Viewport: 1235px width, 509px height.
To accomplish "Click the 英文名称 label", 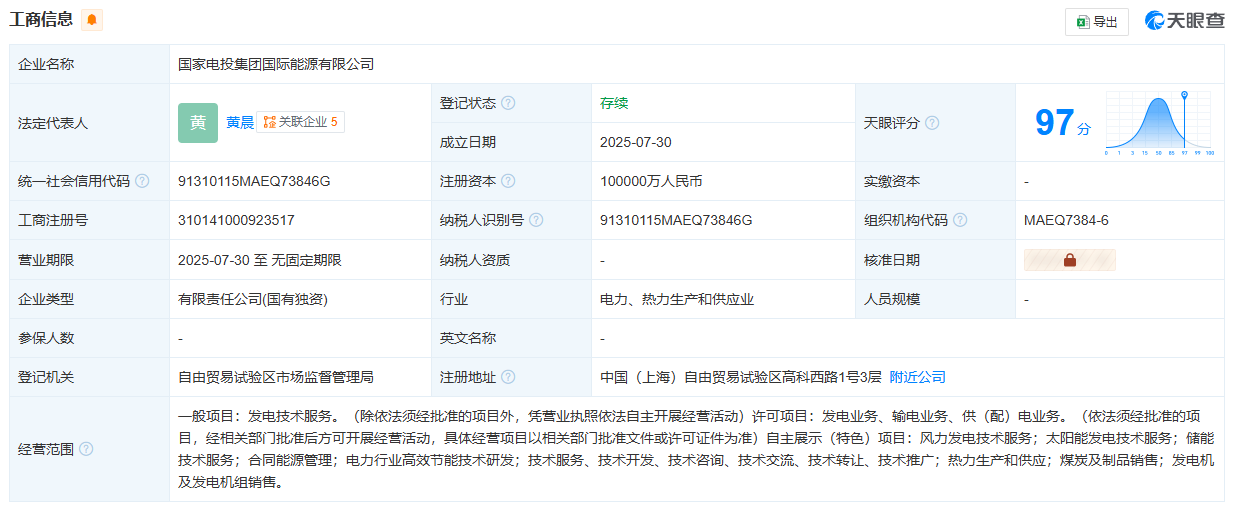I will [468, 338].
